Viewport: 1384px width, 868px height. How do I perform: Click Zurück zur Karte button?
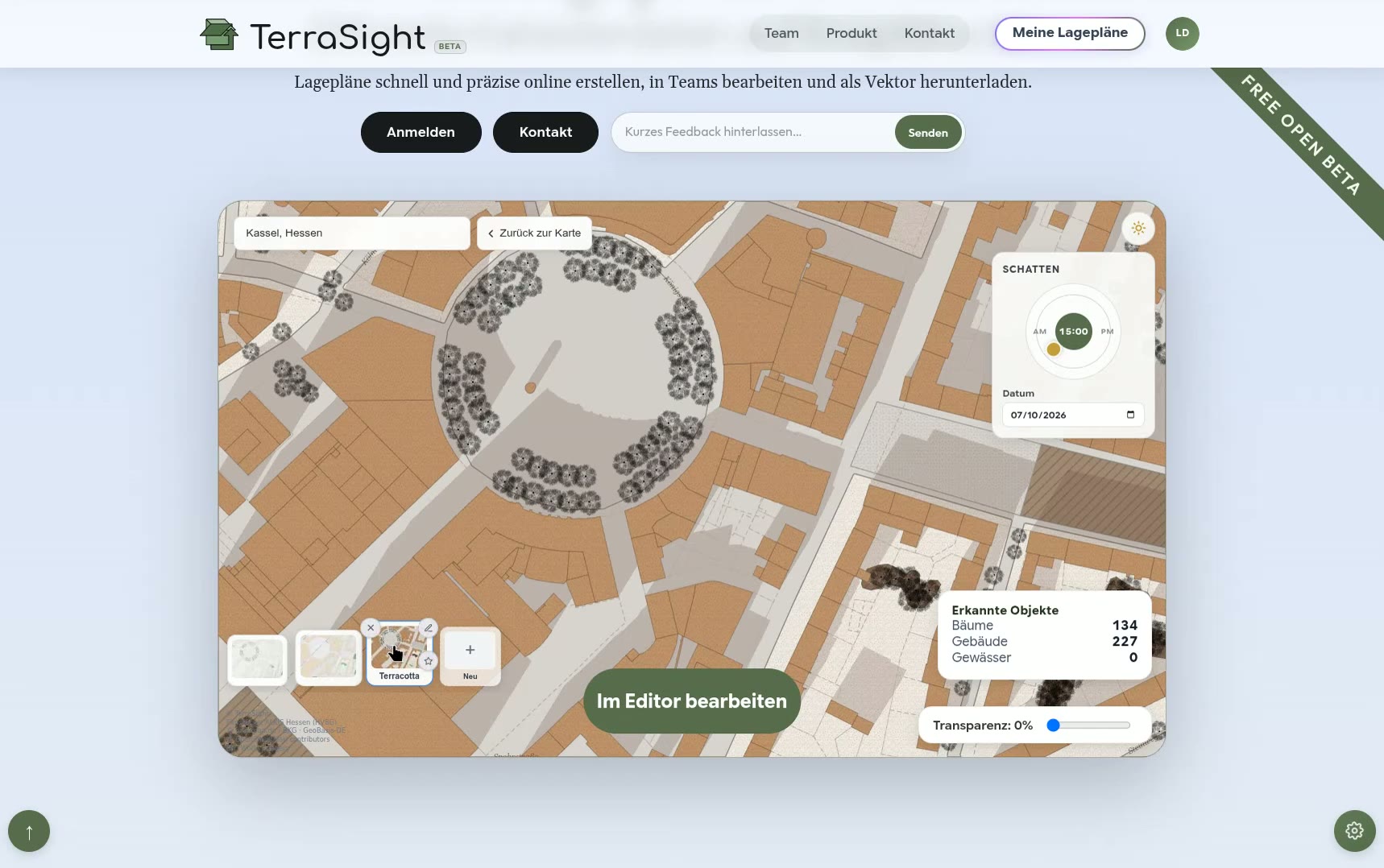[535, 234]
